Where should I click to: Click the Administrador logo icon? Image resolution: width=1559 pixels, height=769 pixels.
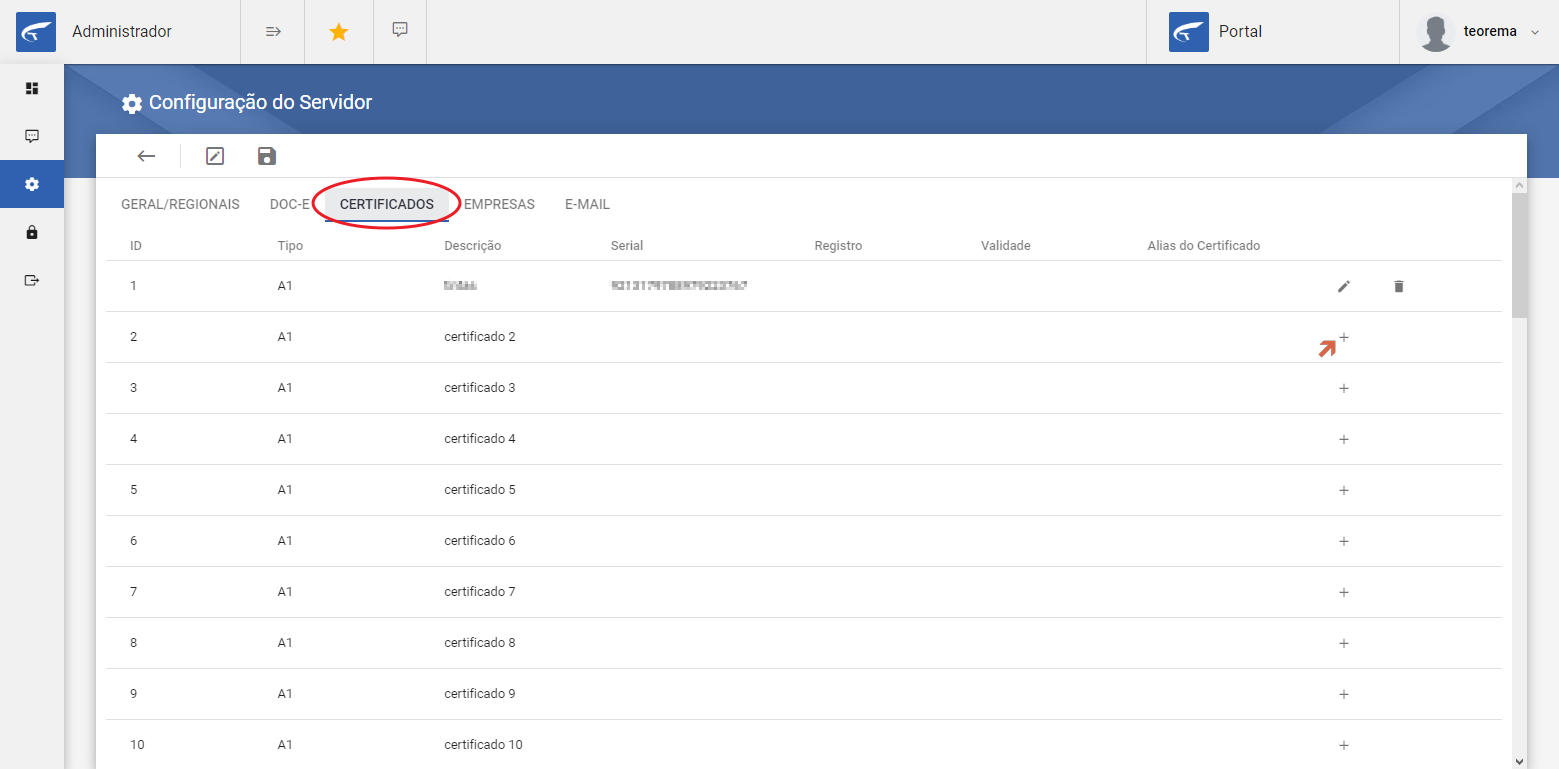36,32
